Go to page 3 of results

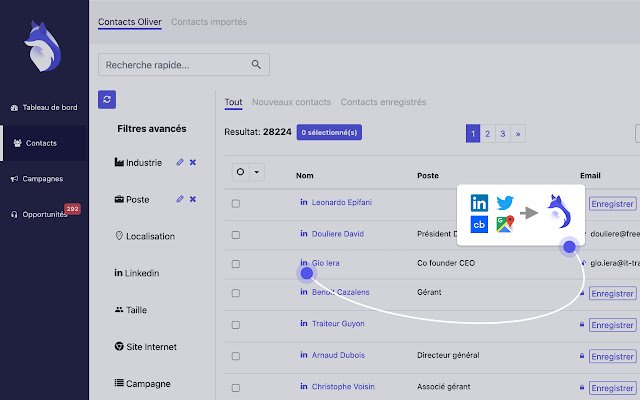click(503, 133)
